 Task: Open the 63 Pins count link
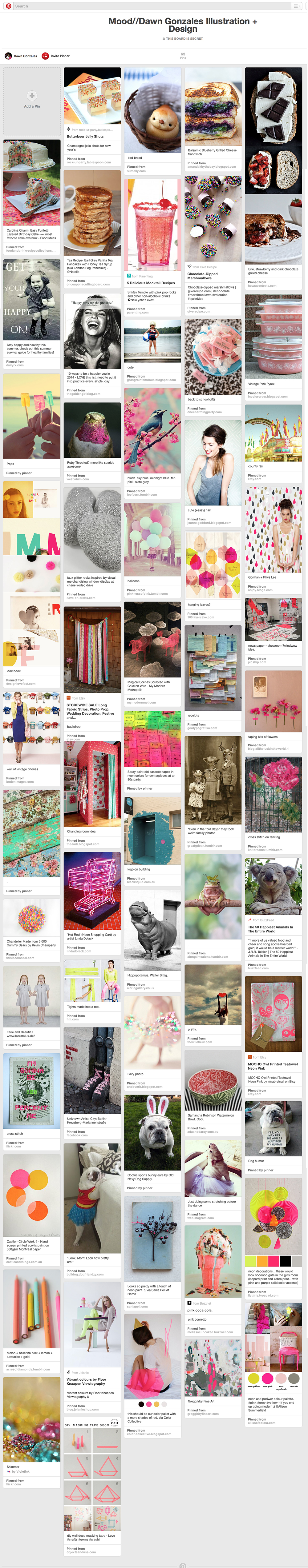(x=183, y=55)
